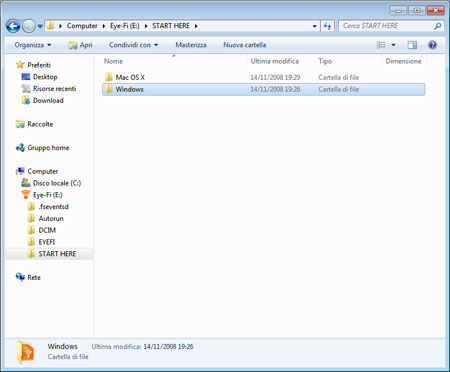450x372 pixels.
Task: Open the EYEFI folder in the tree
Action: [x=47, y=242]
